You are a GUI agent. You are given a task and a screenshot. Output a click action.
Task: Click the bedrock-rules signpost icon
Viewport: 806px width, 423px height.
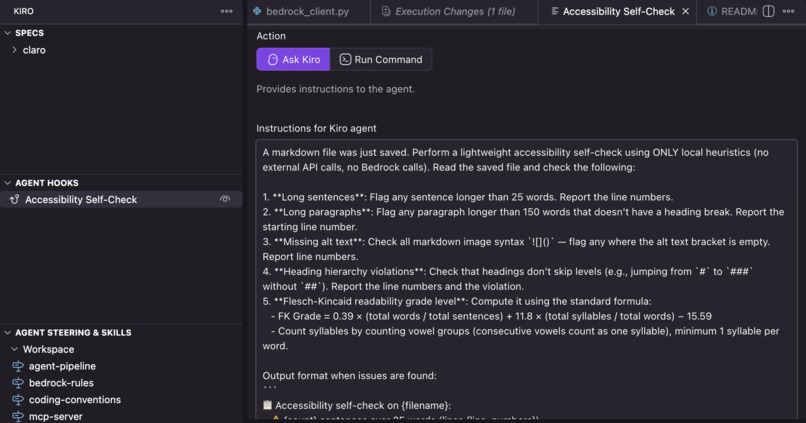[18, 383]
